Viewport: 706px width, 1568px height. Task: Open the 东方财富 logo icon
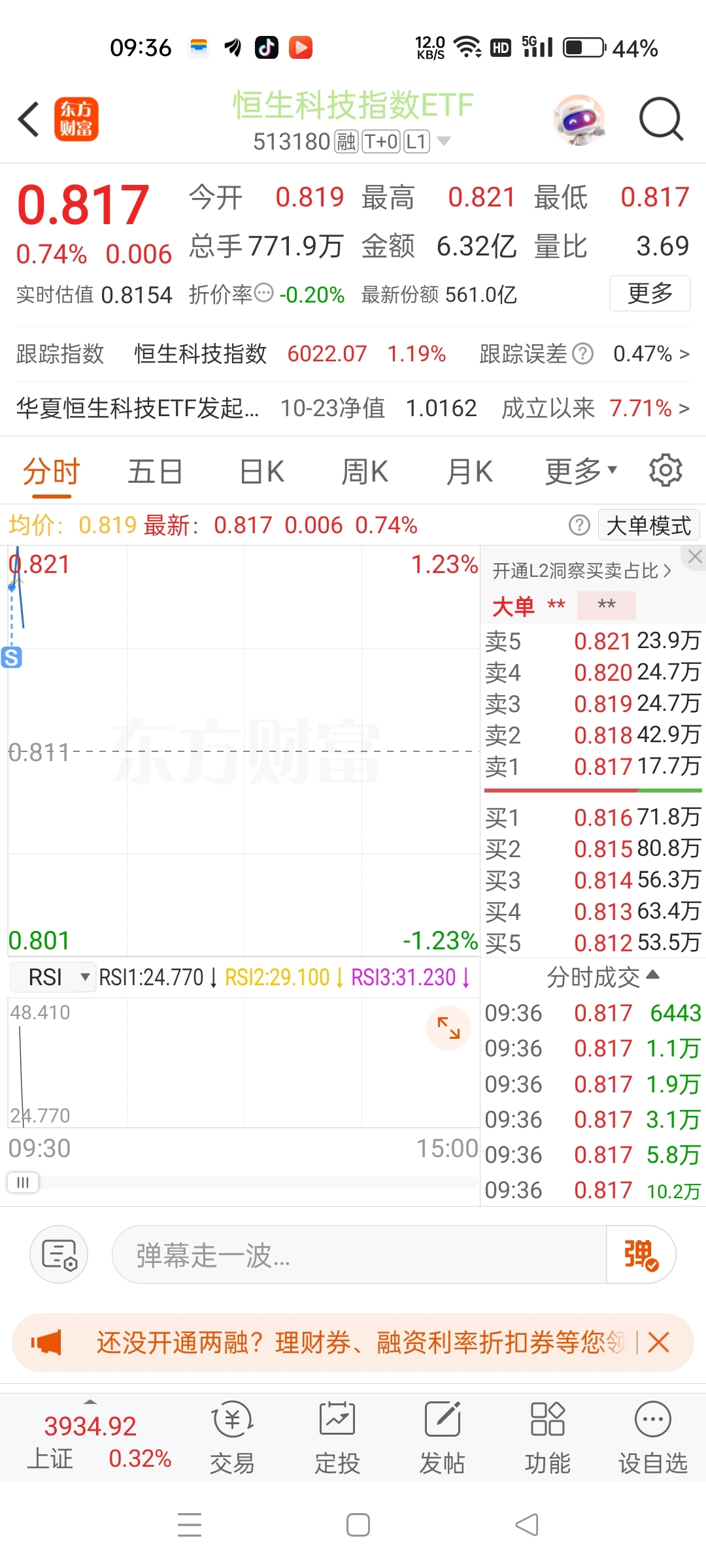click(76, 120)
